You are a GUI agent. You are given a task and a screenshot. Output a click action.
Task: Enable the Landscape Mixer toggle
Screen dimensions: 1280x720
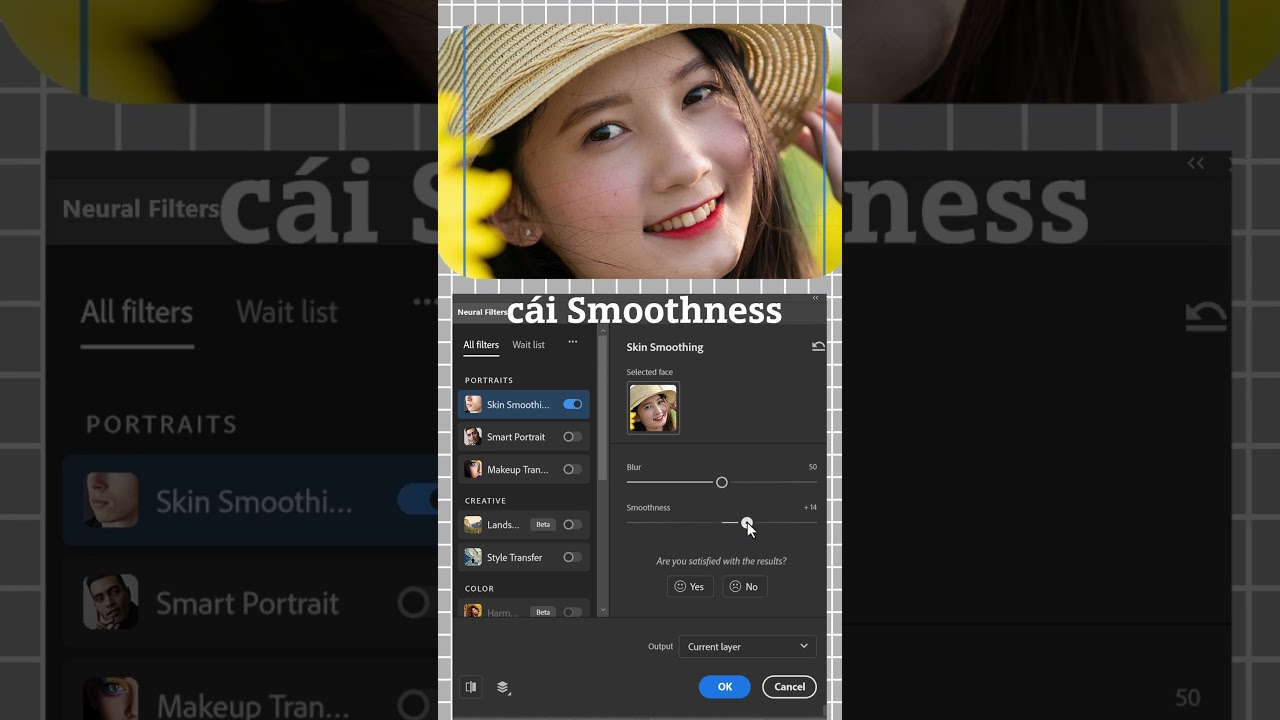pos(572,524)
